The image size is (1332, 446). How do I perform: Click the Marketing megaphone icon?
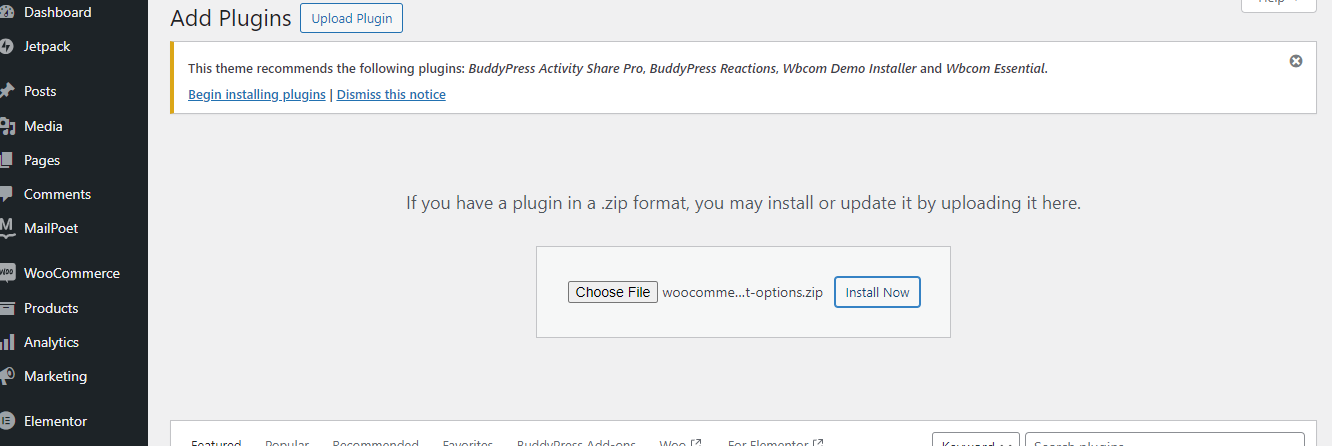tap(7, 376)
